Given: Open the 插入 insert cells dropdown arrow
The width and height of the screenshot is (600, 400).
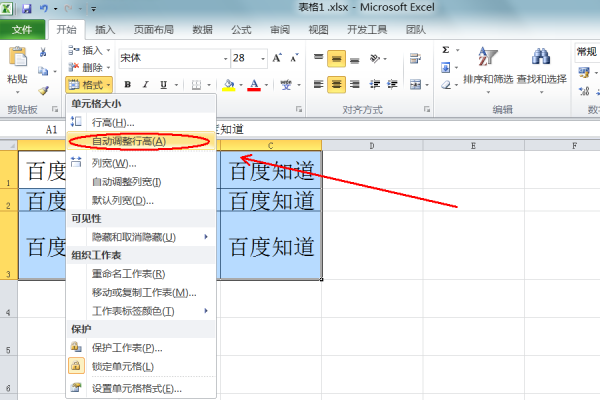Looking at the screenshot, I should click(x=108, y=50).
